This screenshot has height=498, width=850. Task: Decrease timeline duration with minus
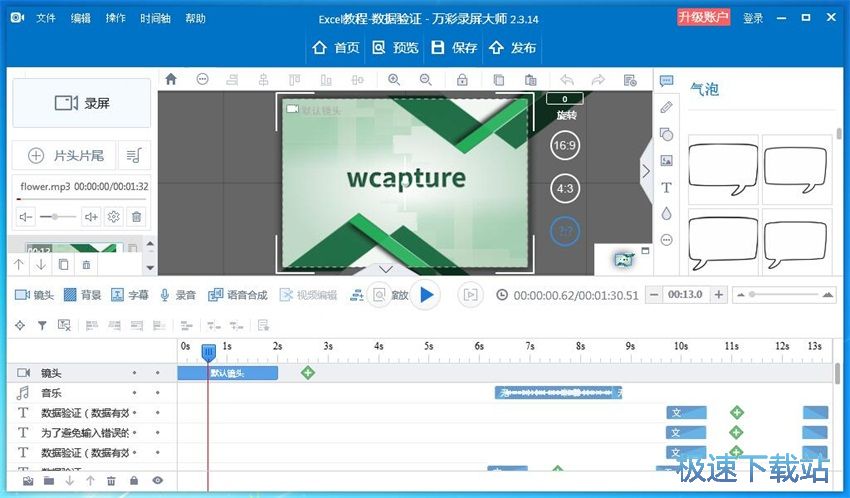point(654,295)
